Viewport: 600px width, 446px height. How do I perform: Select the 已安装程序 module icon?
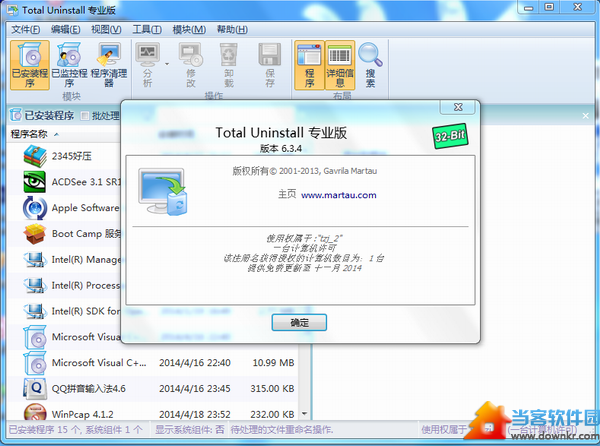click(30, 65)
